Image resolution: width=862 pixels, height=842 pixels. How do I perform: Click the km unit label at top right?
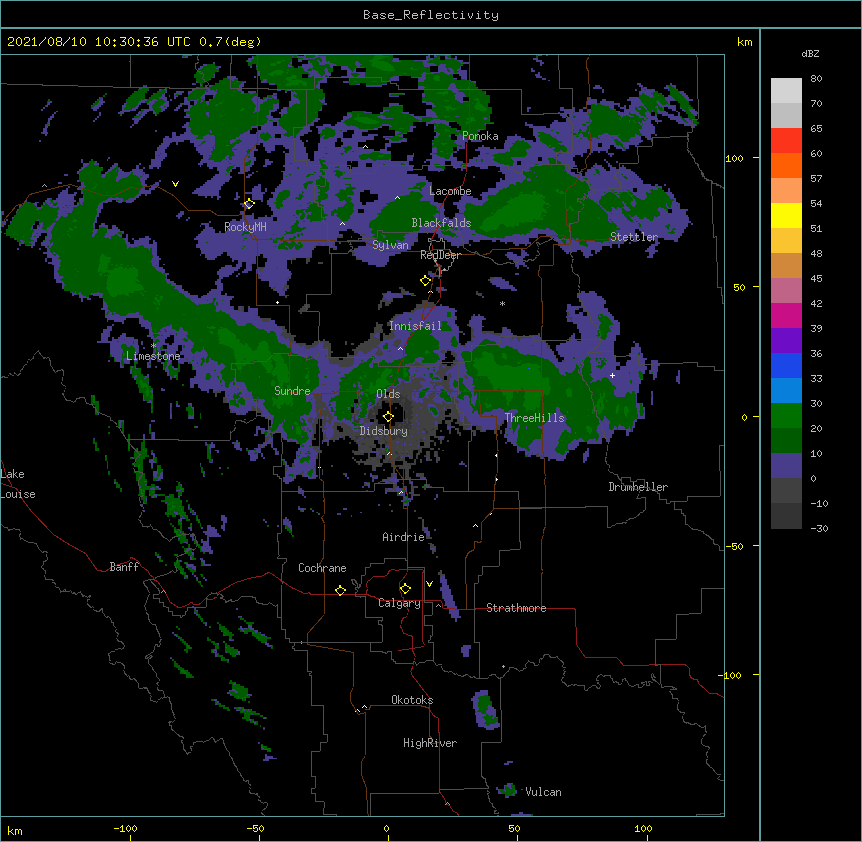pyautogui.click(x=744, y=42)
